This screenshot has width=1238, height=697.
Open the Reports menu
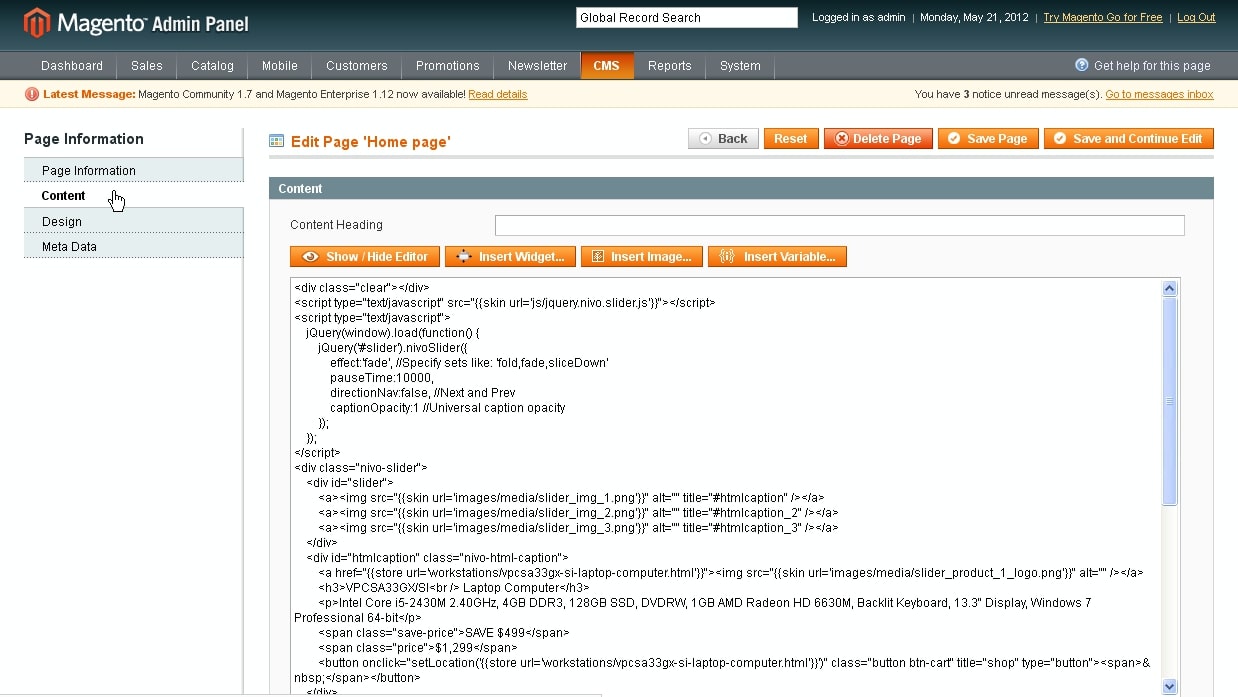point(670,66)
